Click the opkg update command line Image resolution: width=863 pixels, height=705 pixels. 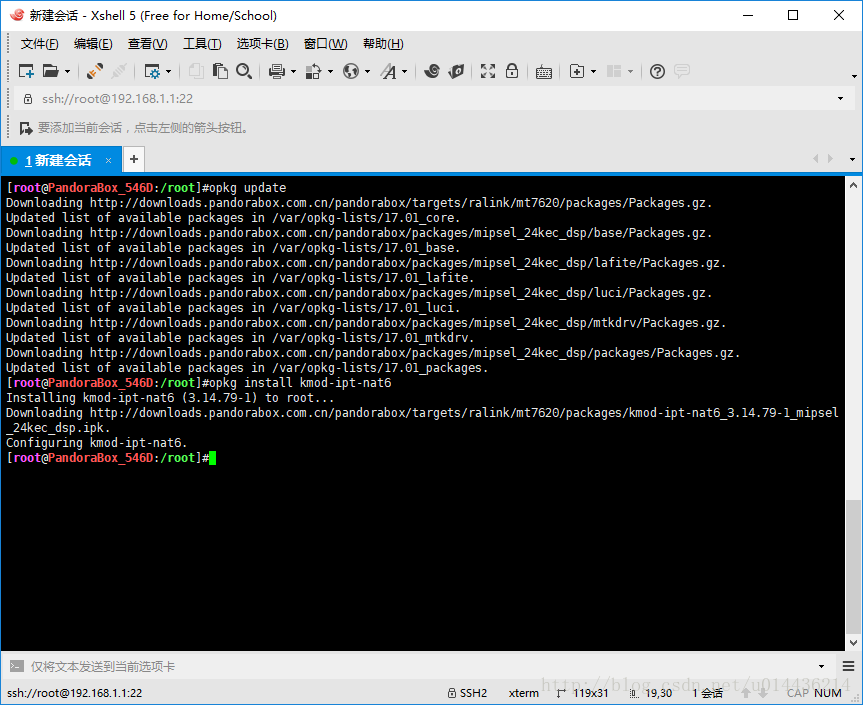tap(248, 188)
